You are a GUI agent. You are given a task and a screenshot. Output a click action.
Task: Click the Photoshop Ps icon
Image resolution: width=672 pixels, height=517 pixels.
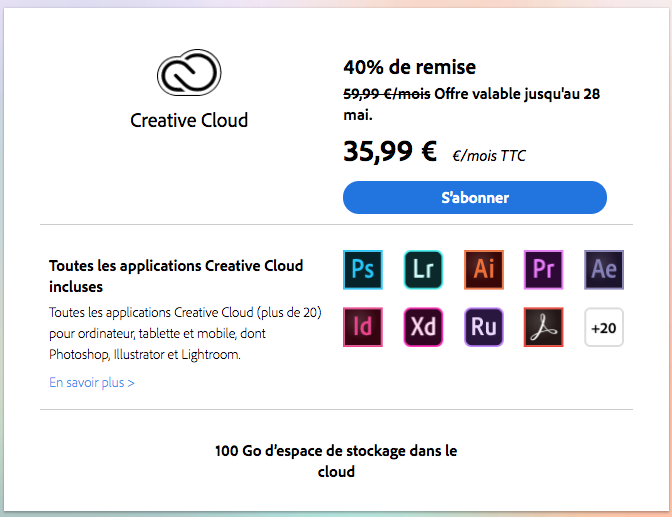(x=363, y=270)
